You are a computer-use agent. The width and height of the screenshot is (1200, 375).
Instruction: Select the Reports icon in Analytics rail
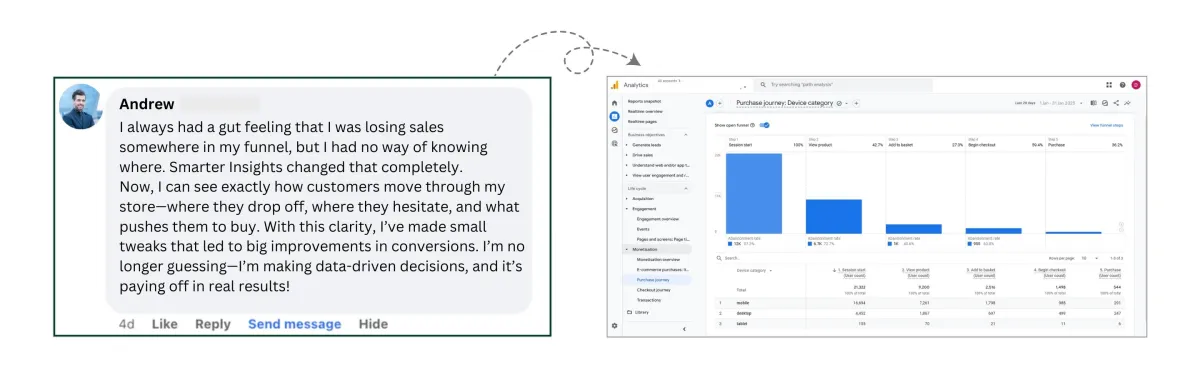pos(614,116)
